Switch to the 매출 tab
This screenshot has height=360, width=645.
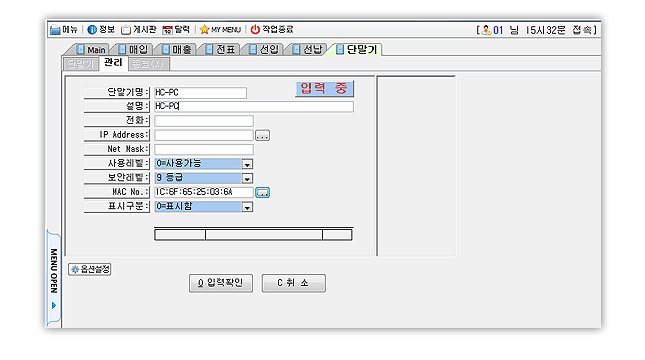pyautogui.click(x=176, y=50)
